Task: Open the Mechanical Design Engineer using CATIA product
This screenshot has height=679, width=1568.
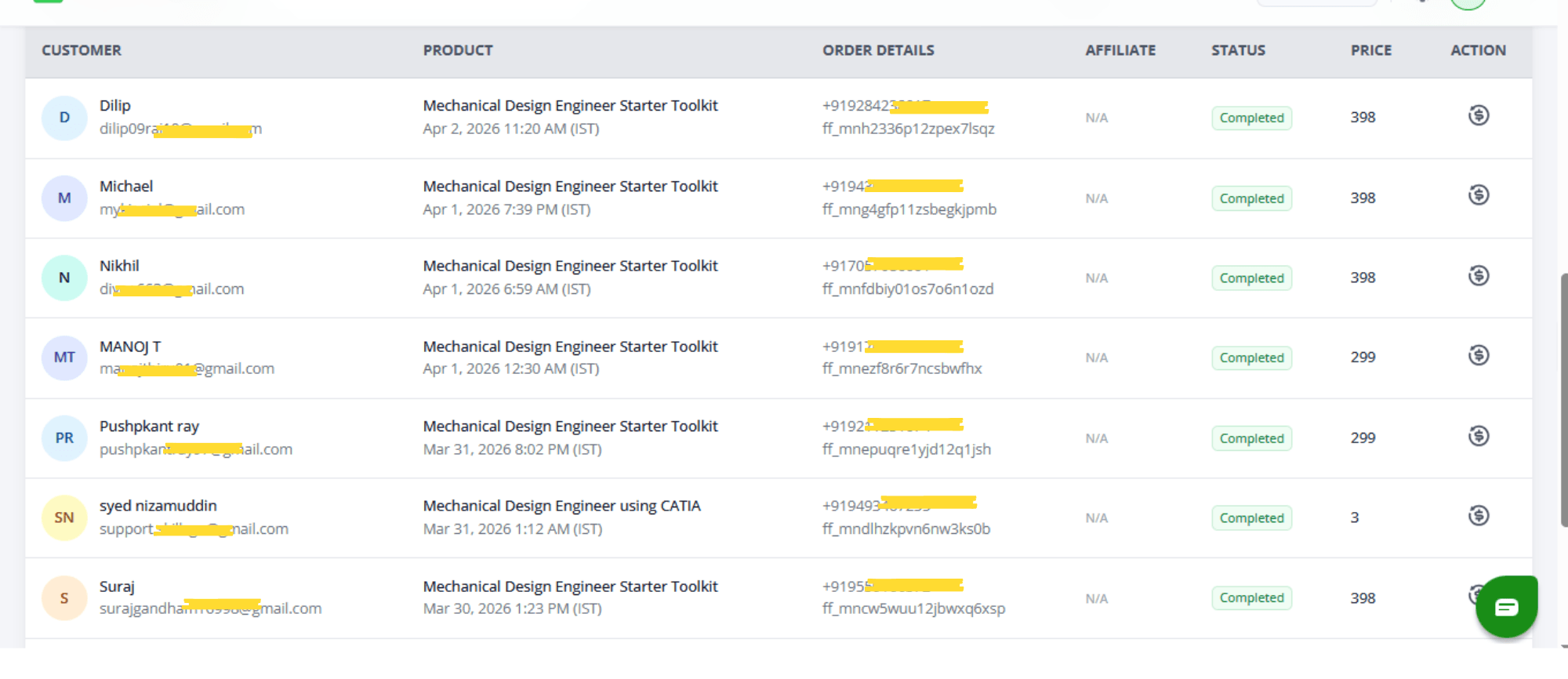Action: (x=561, y=507)
